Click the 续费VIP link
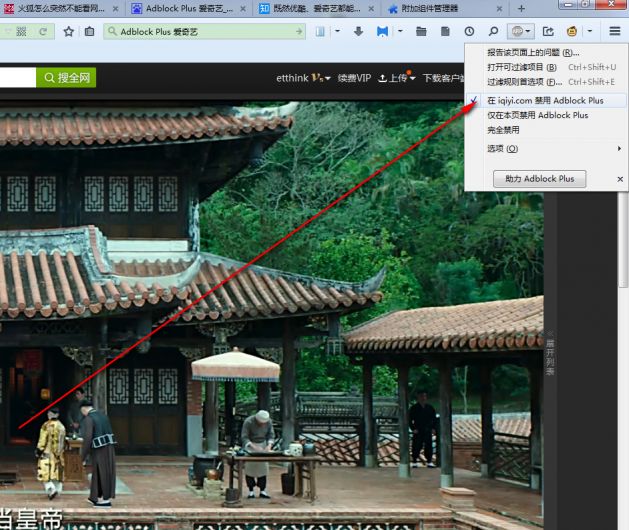This screenshot has height=530, width=629. tap(354, 78)
